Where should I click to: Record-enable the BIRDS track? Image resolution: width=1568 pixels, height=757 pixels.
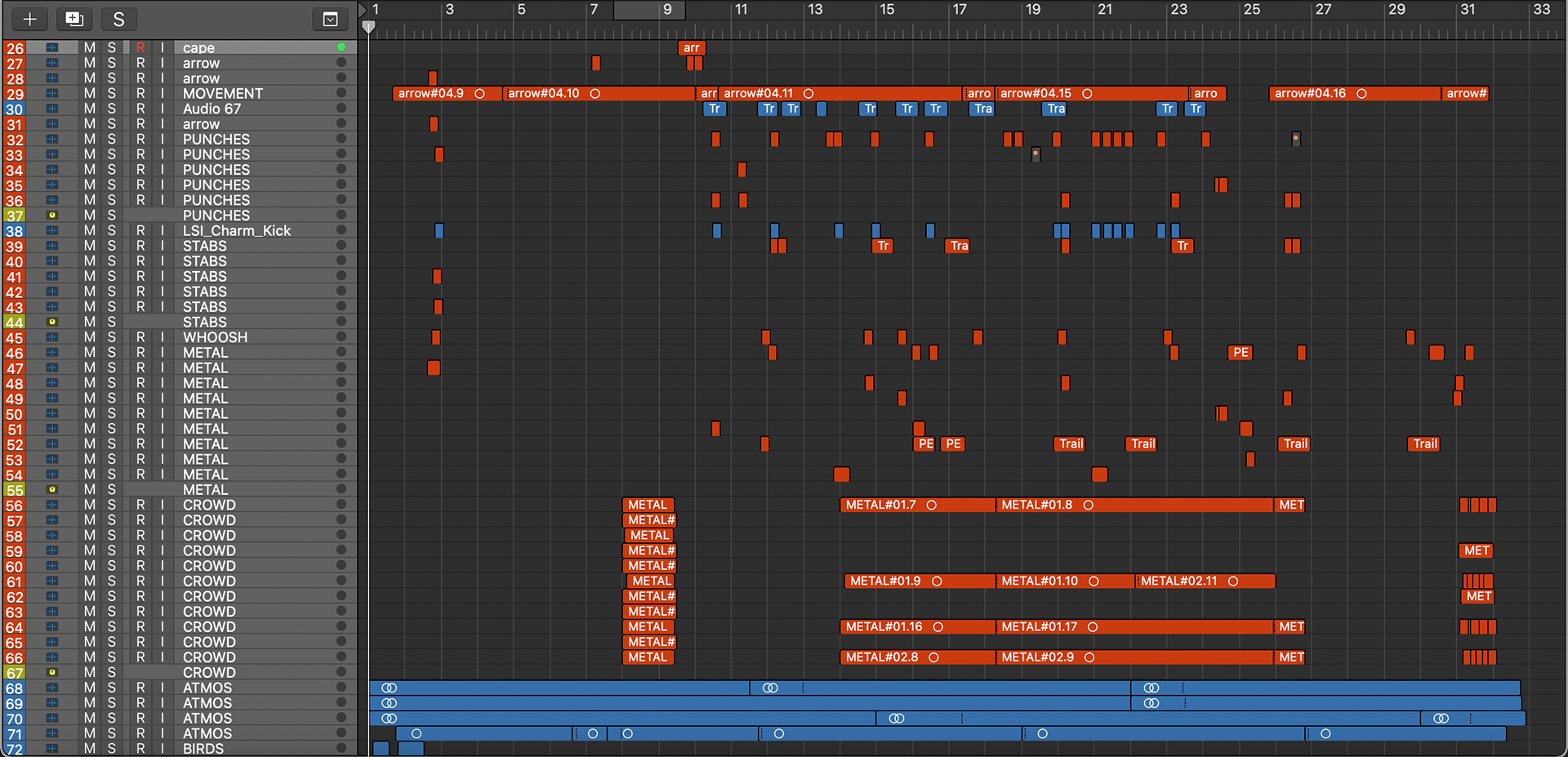(x=140, y=749)
